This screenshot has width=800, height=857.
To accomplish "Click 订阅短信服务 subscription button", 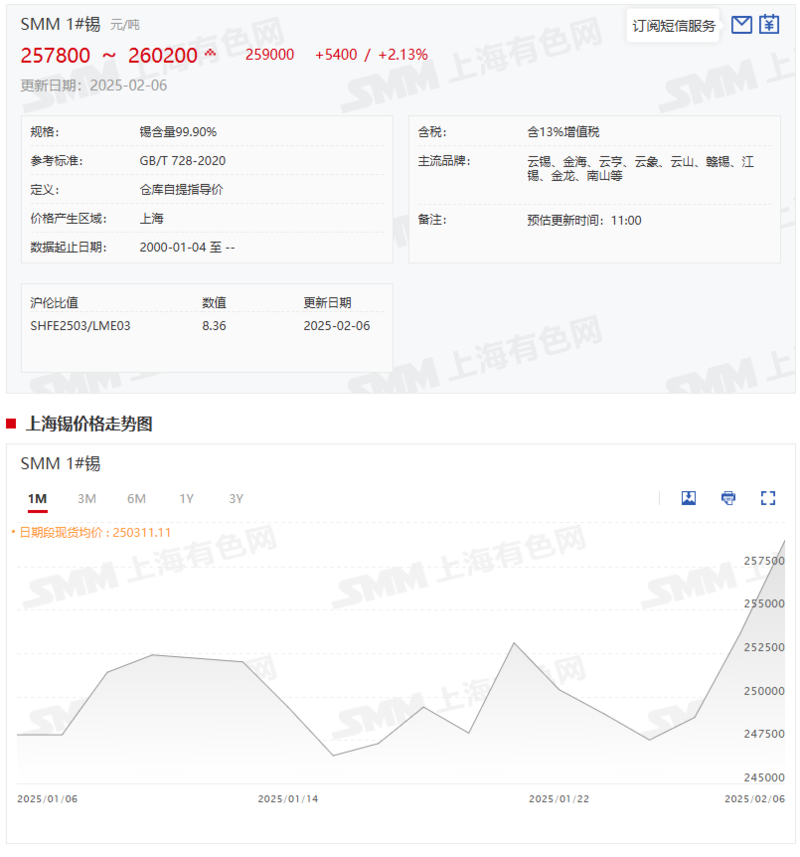I will [x=673, y=26].
